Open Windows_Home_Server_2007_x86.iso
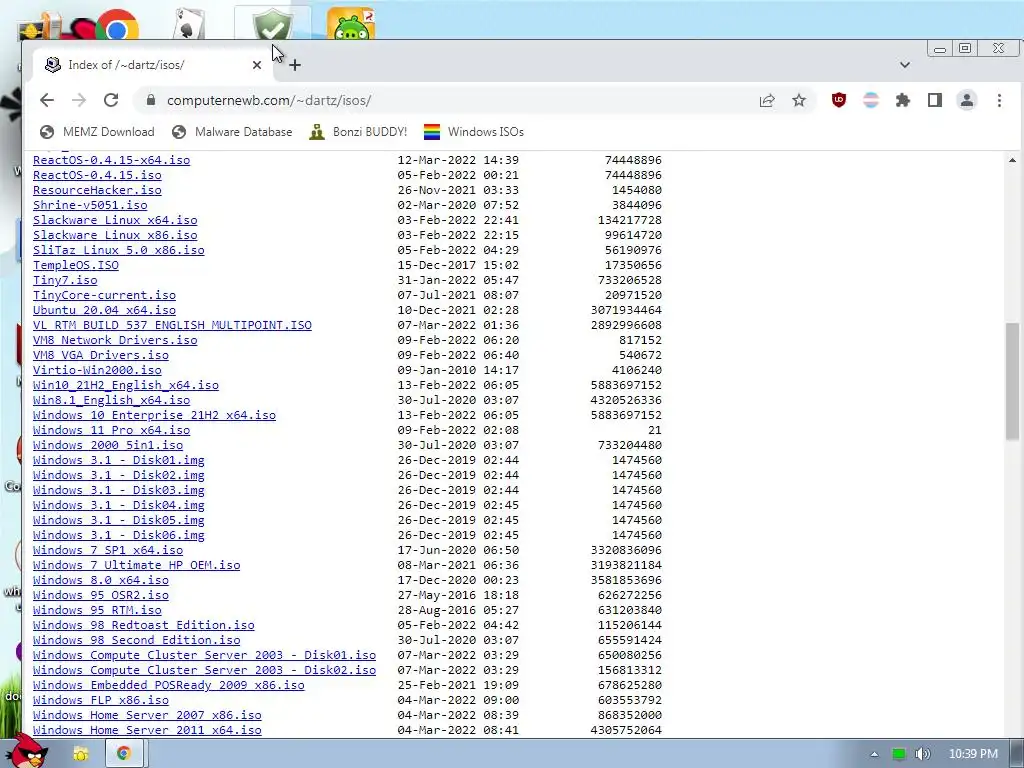1024x768 pixels. coord(147,715)
